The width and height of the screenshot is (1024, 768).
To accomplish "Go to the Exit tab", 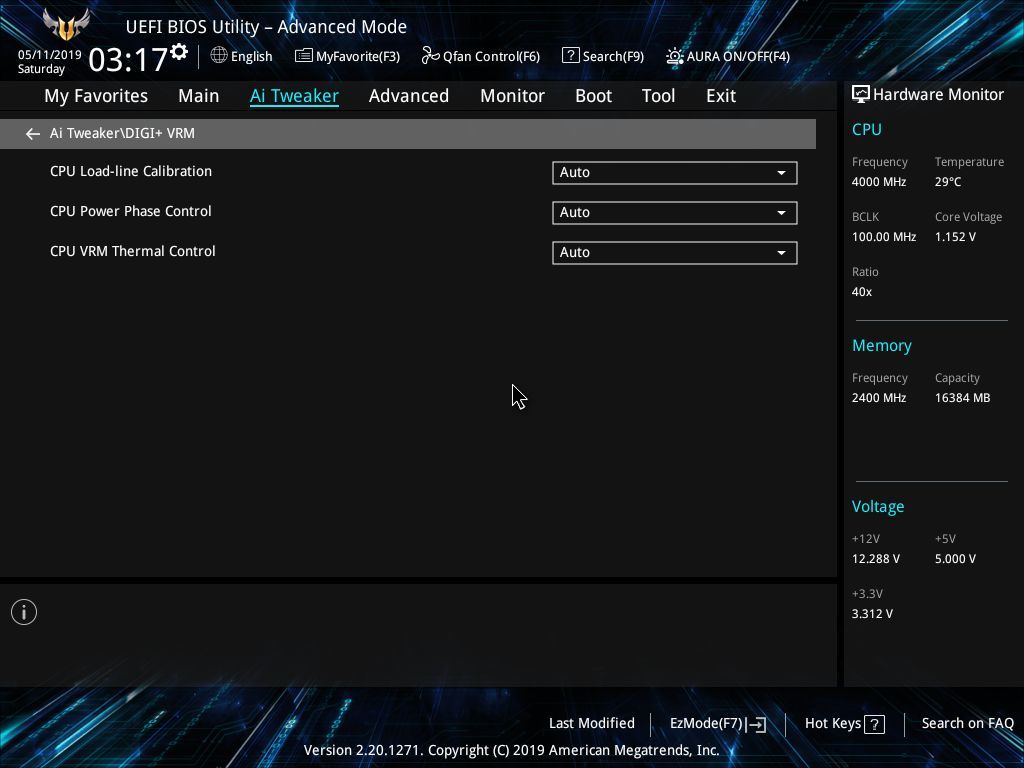I will point(721,96).
